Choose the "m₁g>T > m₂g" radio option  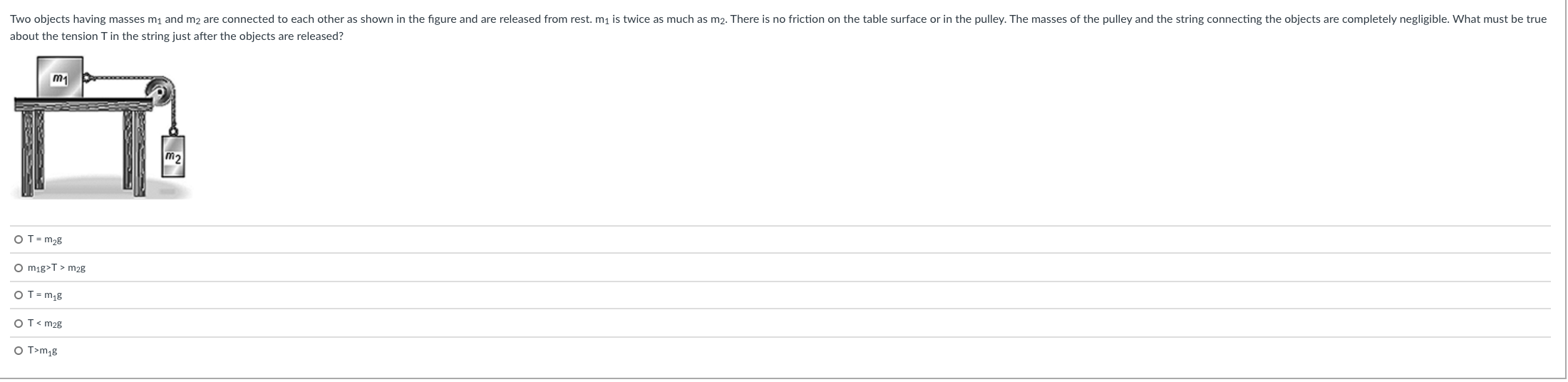(19, 268)
